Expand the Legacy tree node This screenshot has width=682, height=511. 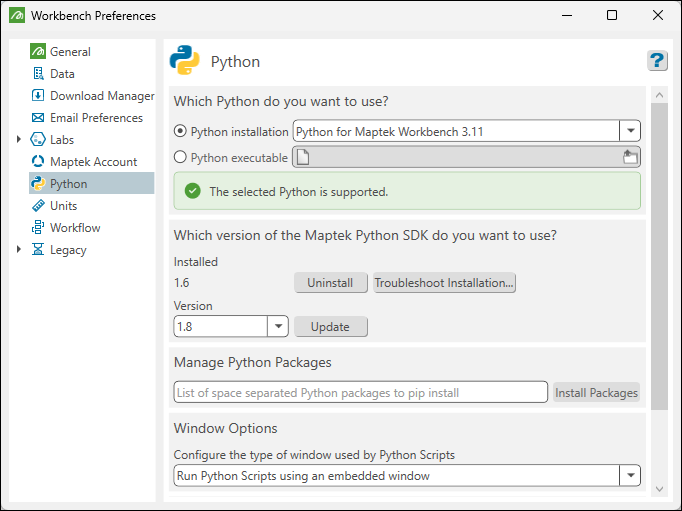(x=19, y=249)
